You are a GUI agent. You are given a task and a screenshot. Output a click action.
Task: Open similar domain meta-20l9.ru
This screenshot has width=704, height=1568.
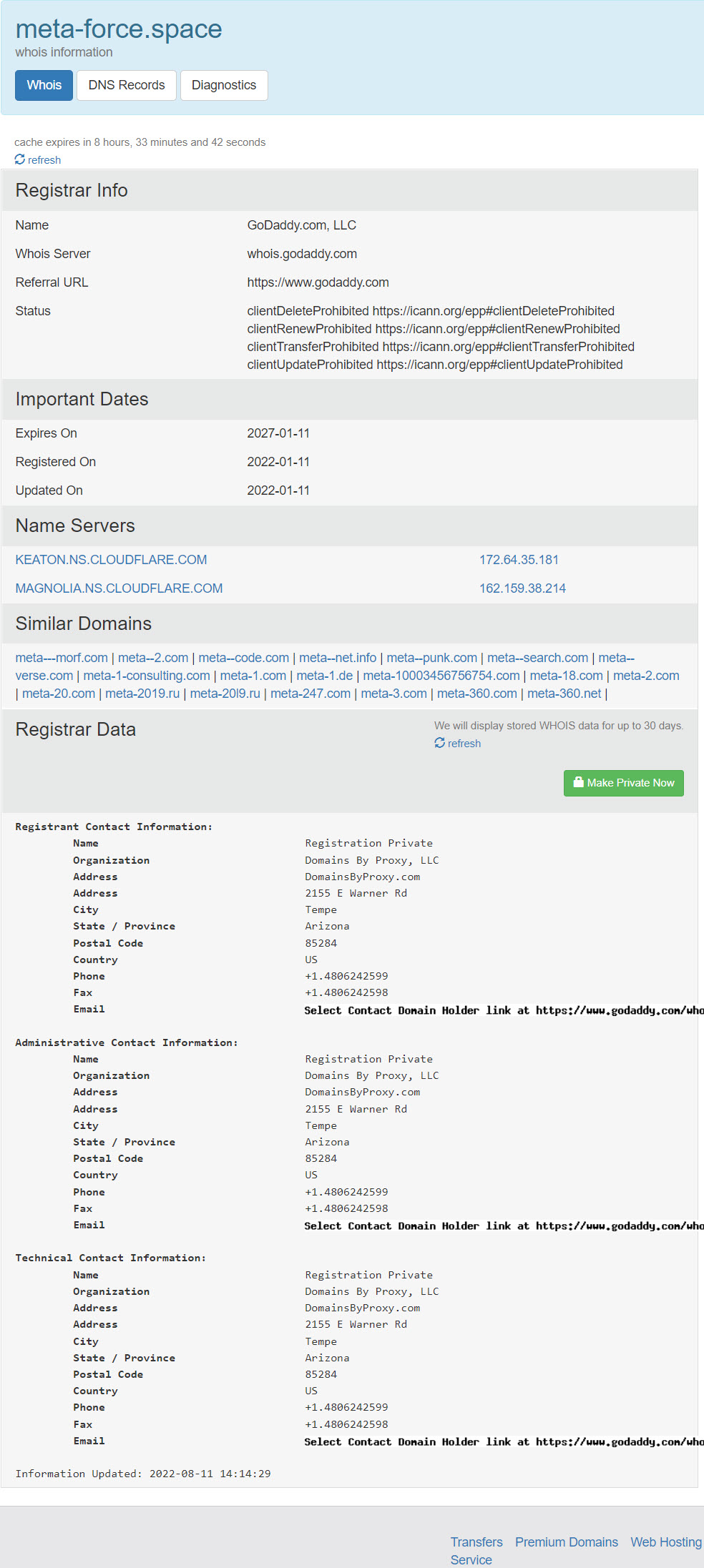[225, 694]
